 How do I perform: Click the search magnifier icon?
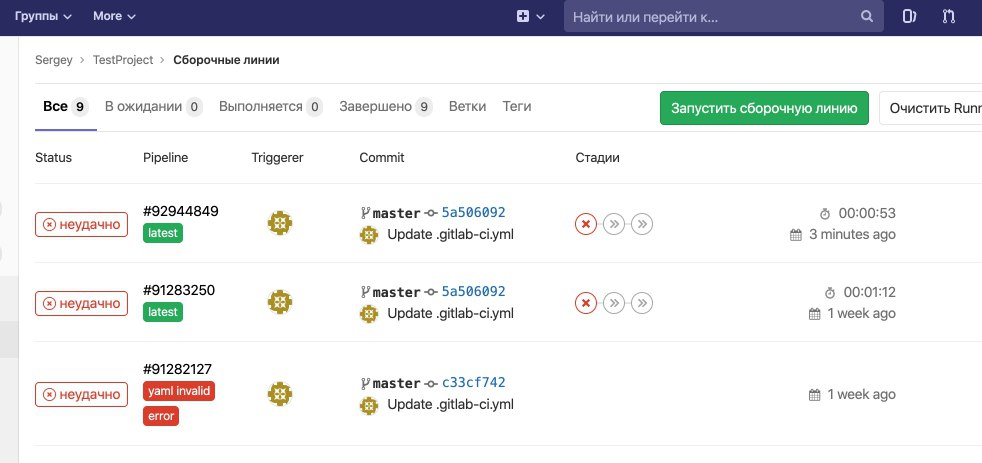click(x=867, y=16)
